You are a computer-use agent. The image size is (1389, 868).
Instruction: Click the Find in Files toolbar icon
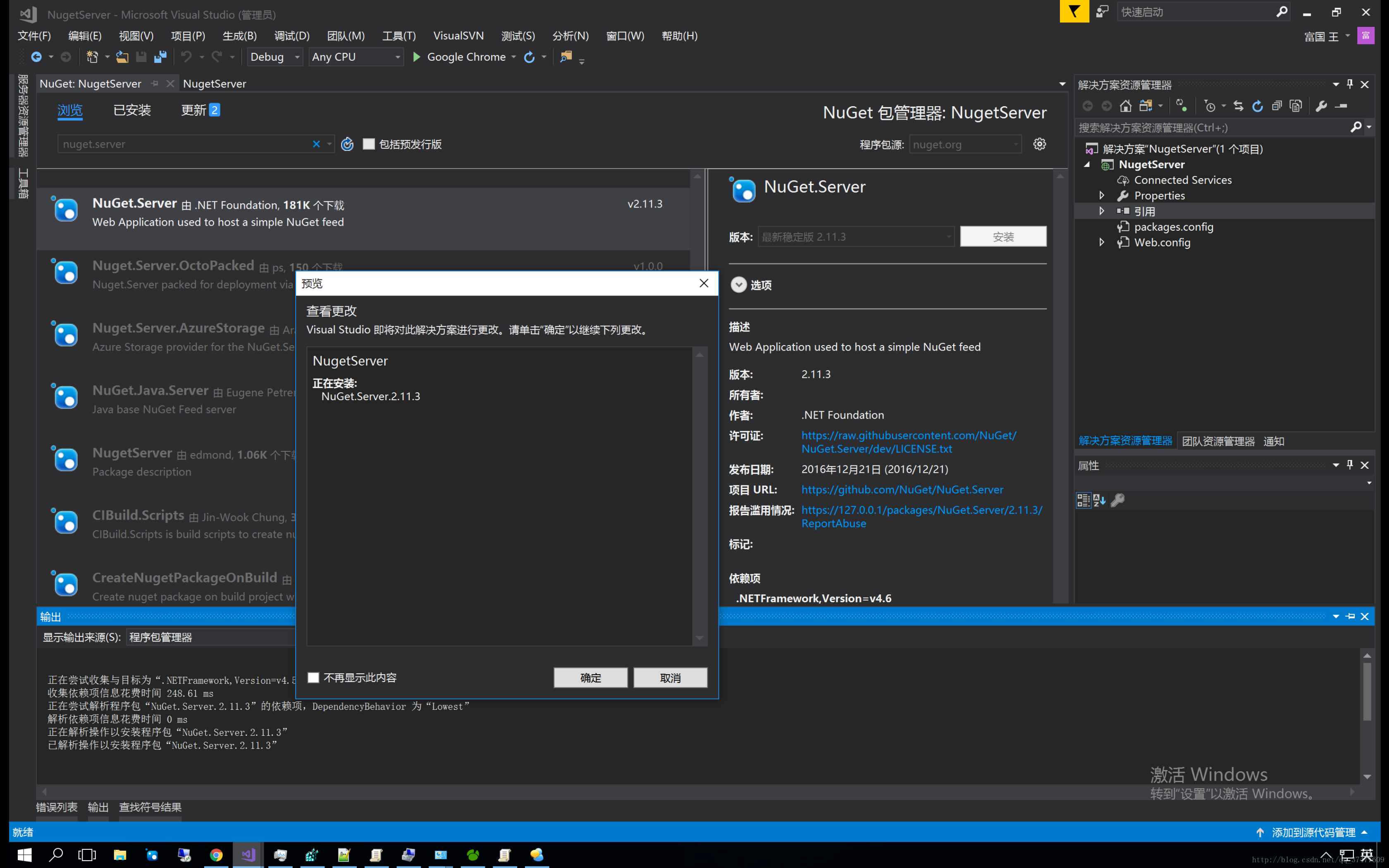[566, 57]
